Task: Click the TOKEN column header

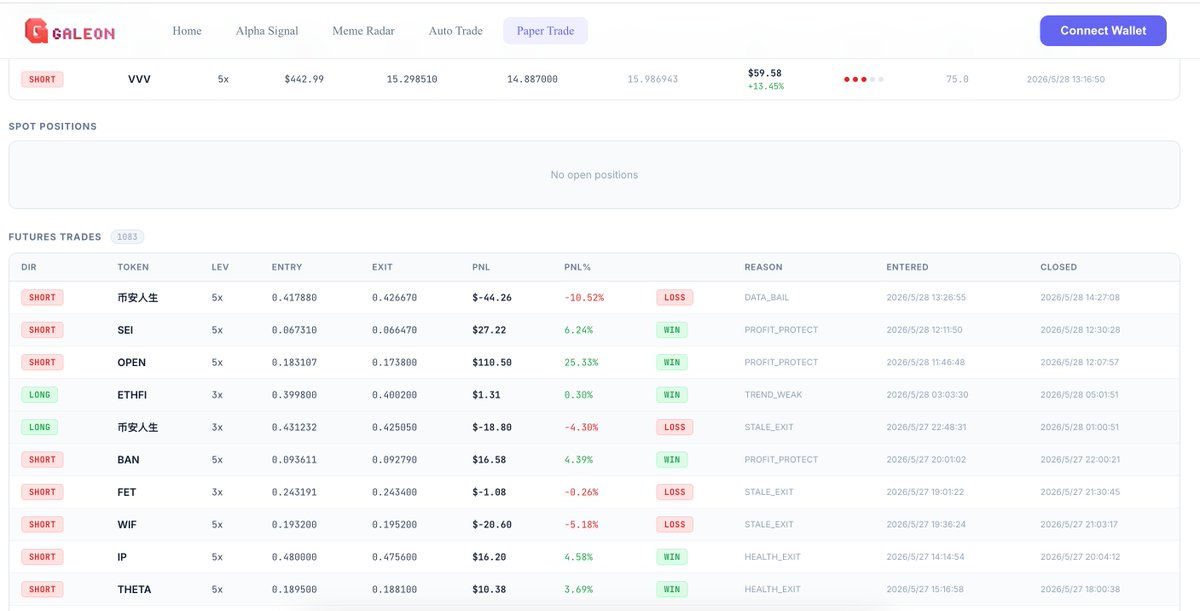Action: click(133, 267)
